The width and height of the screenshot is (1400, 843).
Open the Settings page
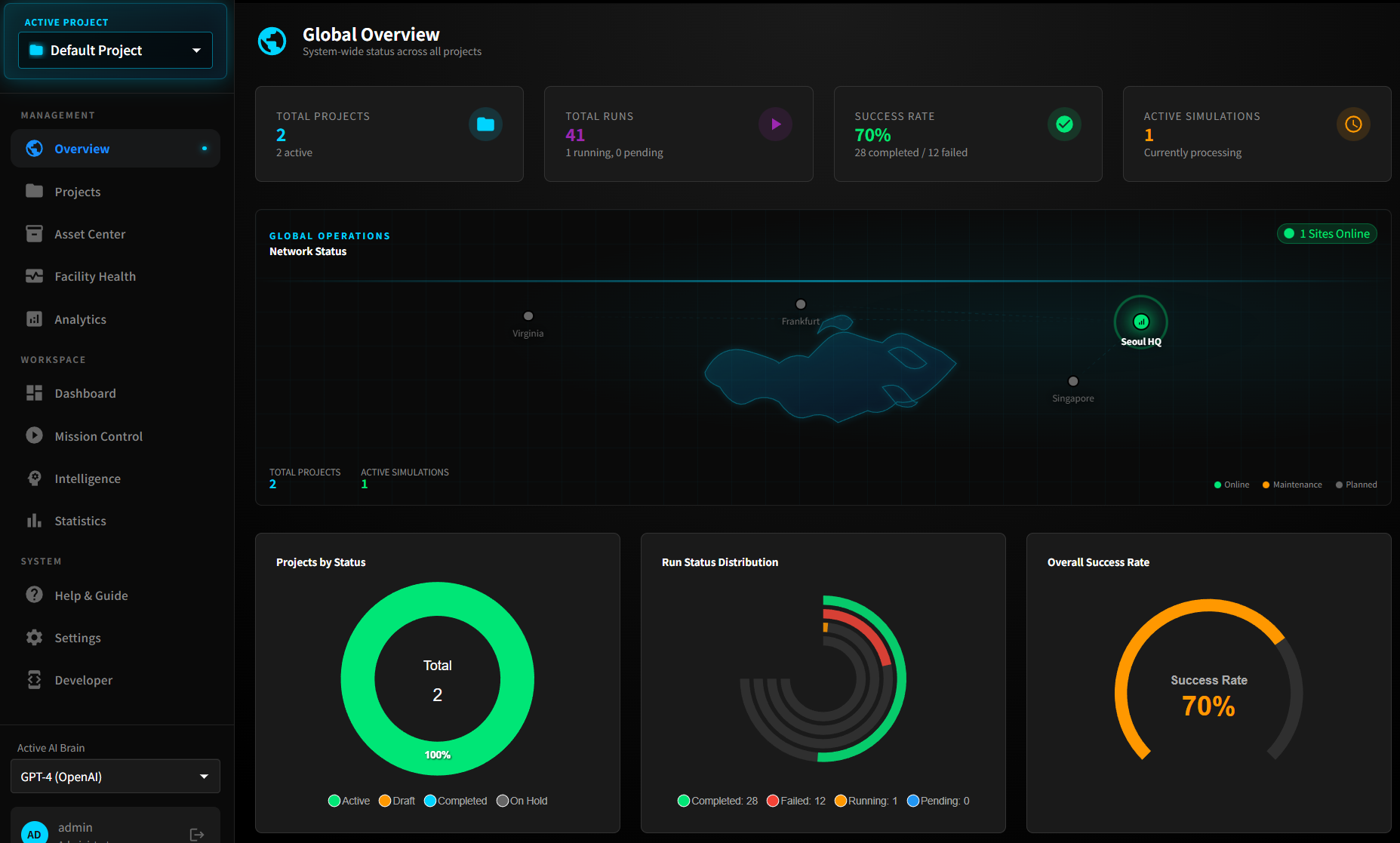(78, 638)
